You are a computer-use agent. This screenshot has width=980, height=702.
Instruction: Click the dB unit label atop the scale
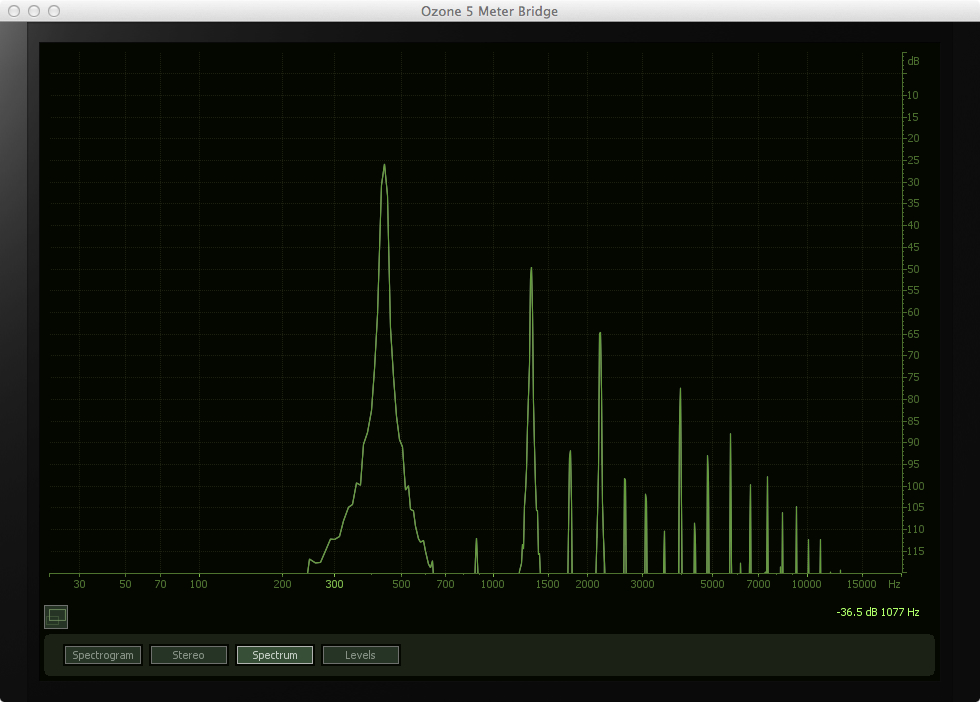click(x=913, y=61)
